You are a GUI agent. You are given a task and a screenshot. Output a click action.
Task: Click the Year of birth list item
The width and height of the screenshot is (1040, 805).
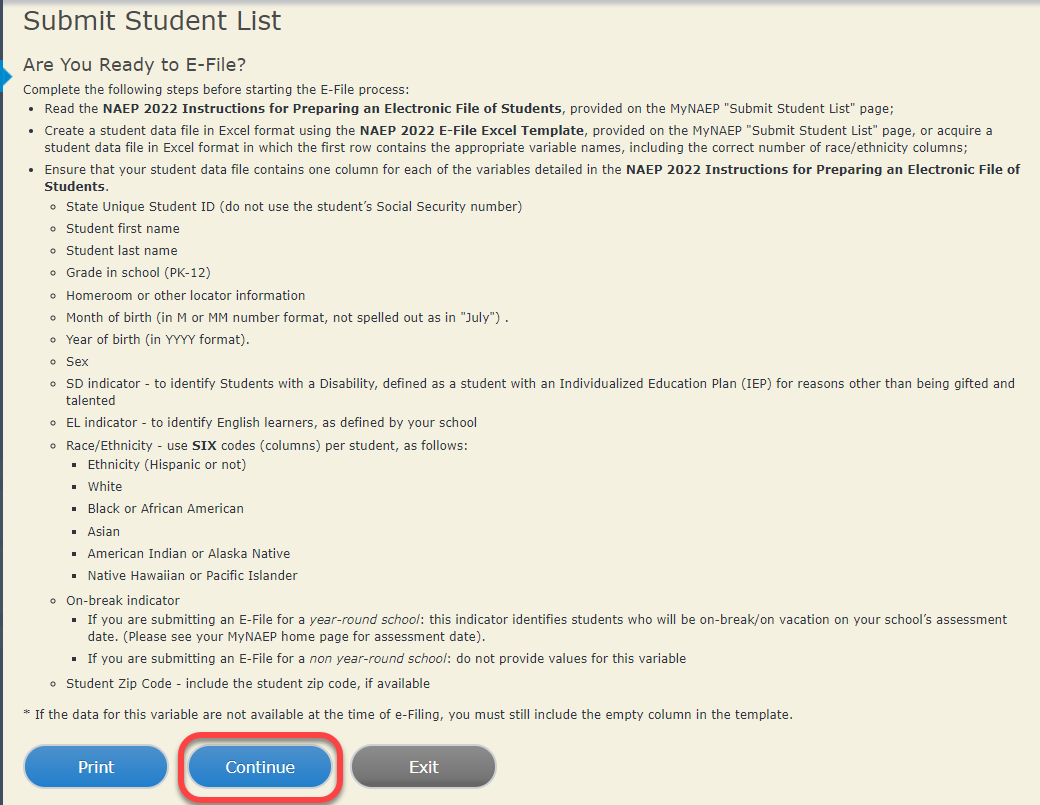pyautogui.click(x=157, y=339)
